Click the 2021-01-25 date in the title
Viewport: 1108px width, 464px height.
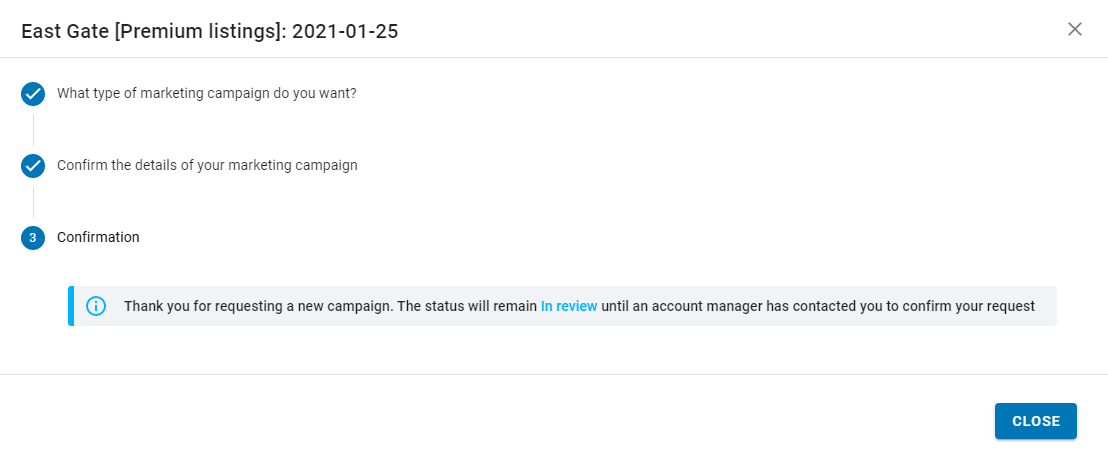(x=346, y=32)
